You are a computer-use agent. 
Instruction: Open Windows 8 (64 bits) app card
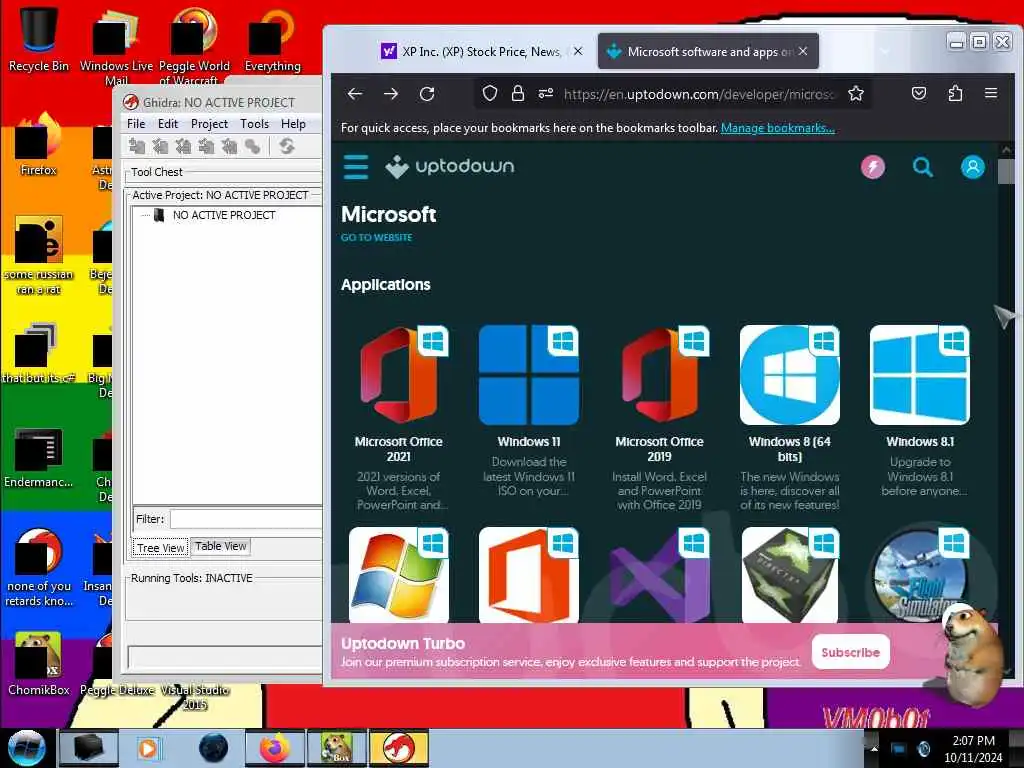[x=790, y=417]
